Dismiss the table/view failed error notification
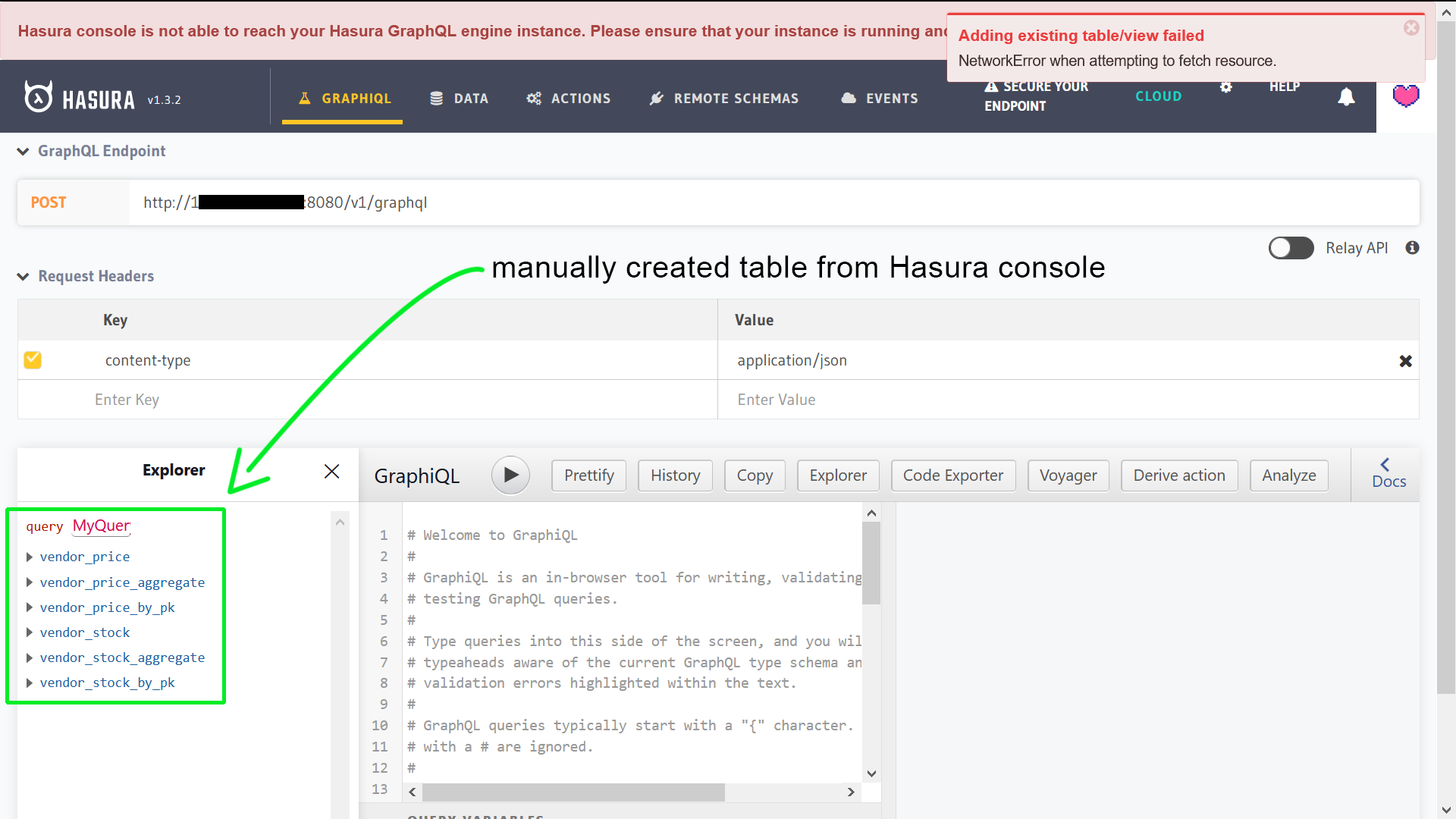This screenshot has height=819, width=1456. 1410,28
